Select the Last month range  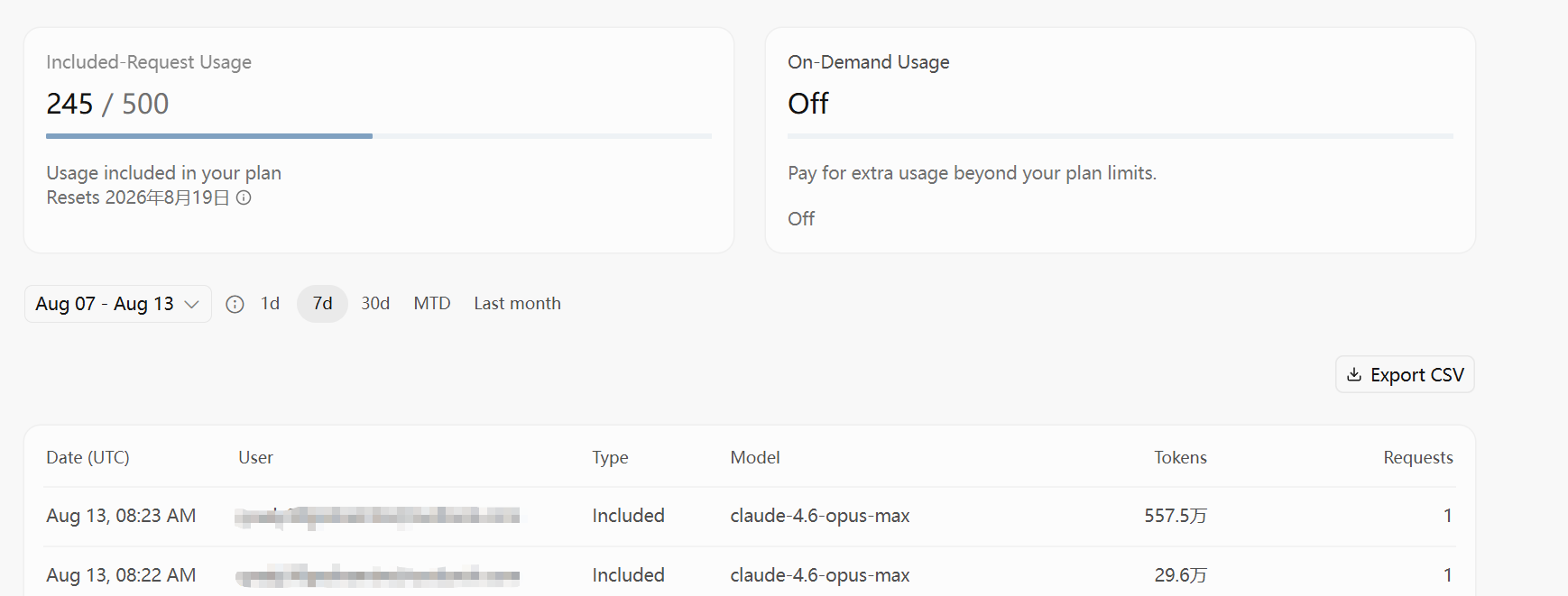point(517,304)
